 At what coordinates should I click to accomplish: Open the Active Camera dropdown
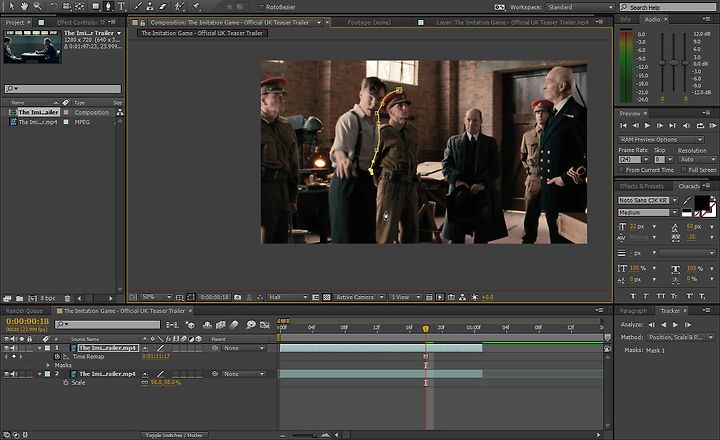[x=359, y=297]
